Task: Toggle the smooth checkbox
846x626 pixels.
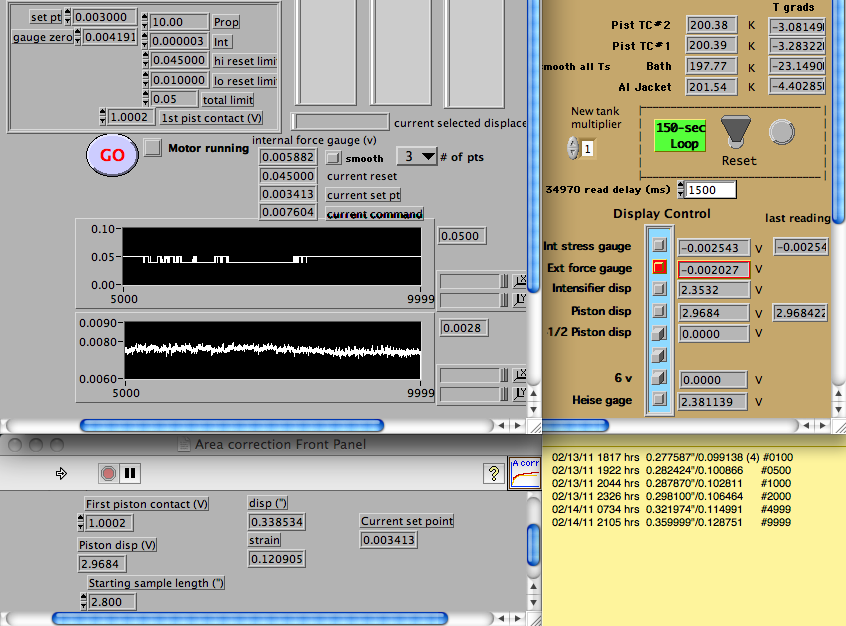Action: tap(335, 158)
